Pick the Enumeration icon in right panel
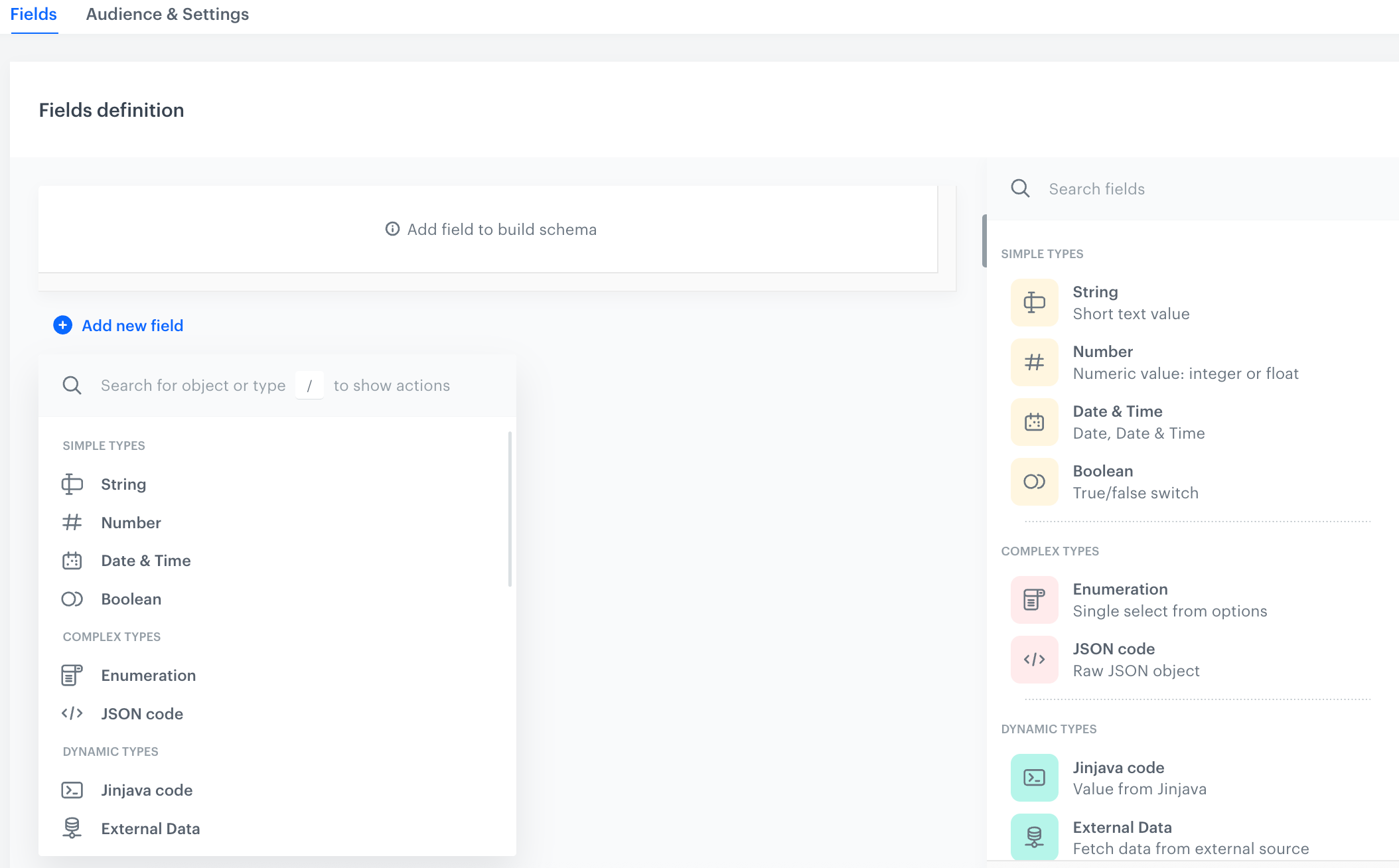1399x868 pixels. click(1034, 600)
